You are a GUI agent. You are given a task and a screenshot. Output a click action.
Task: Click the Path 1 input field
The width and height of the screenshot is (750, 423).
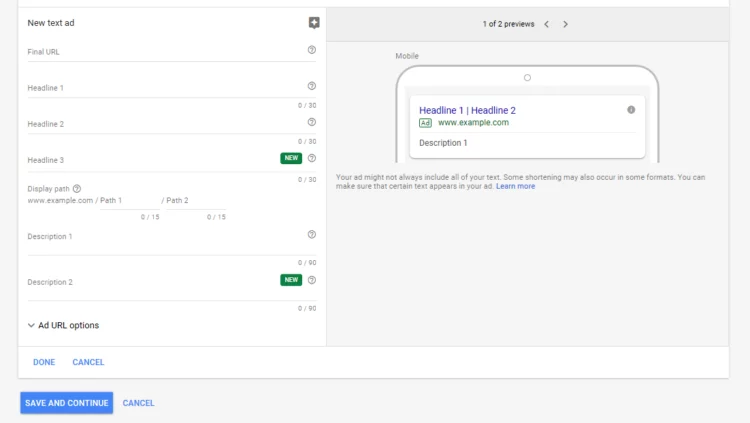click(x=130, y=200)
